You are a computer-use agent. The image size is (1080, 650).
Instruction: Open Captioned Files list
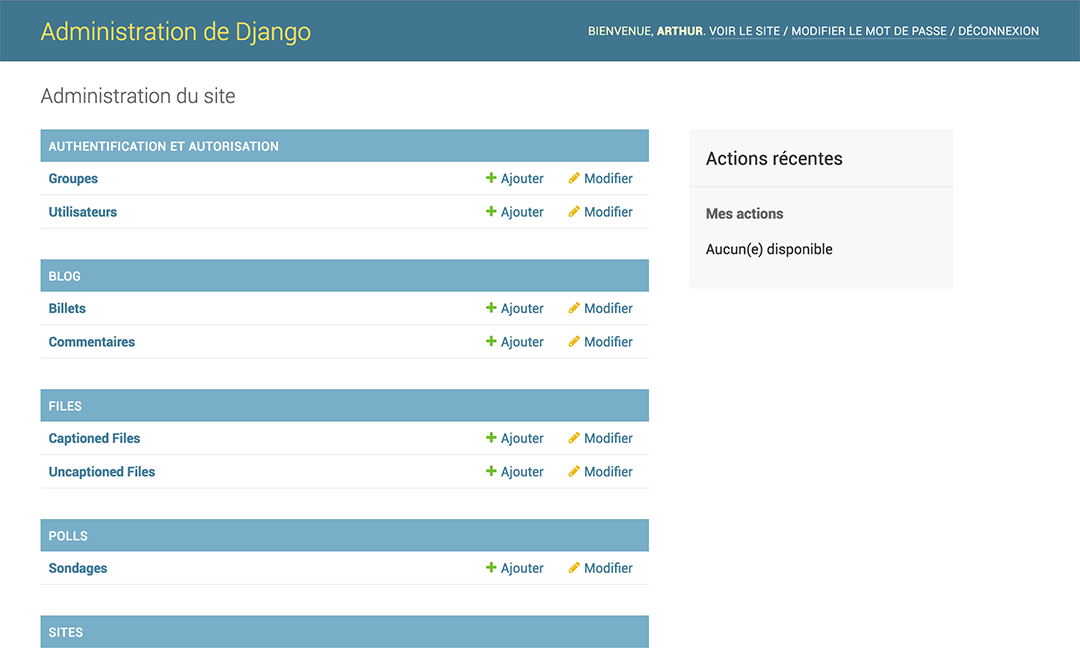click(x=94, y=439)
